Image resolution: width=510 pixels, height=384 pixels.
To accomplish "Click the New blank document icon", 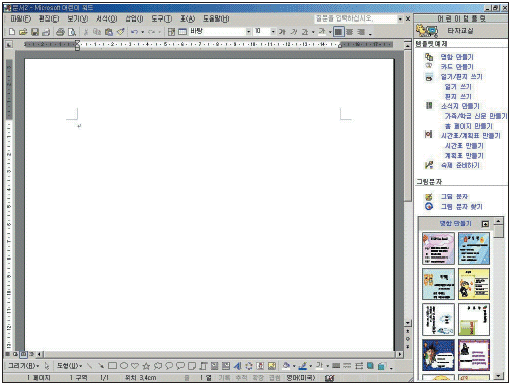I will coord(12,32).
